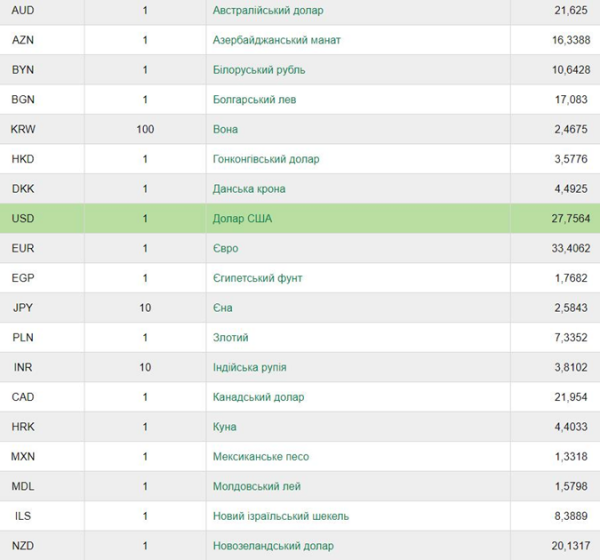
Task: Open the Мексиканське песо link
Action: 261,457
